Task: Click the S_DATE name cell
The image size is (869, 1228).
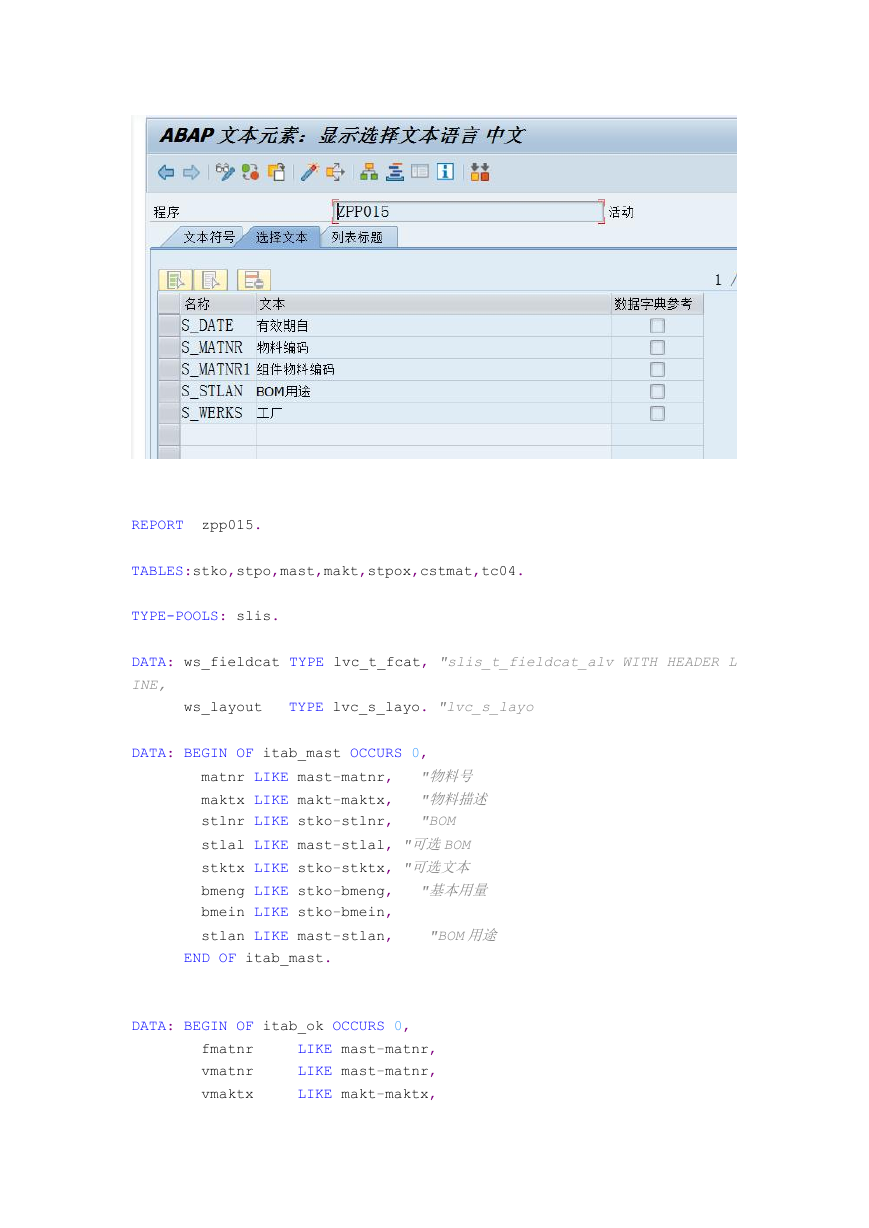Action: click(x=218, y=326)
